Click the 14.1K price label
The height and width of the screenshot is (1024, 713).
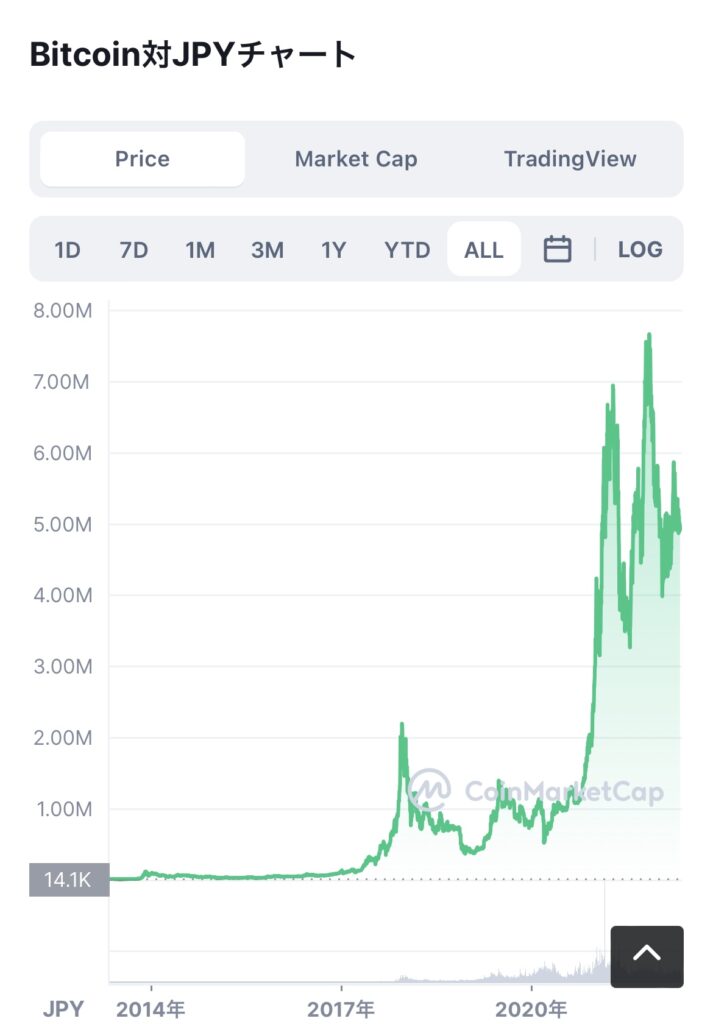[68, 880]
